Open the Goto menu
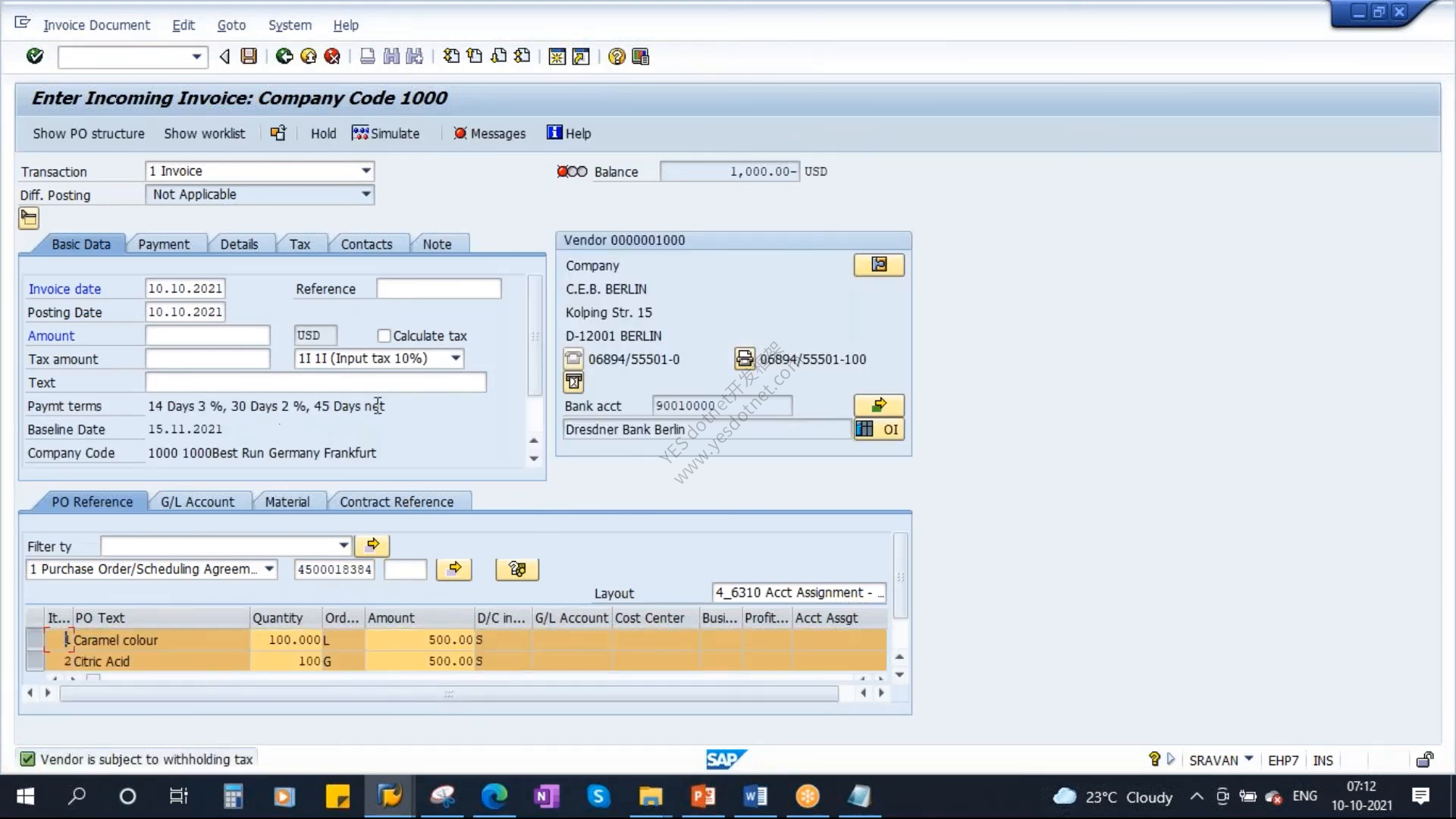The image size is (1456, 819). coord(231,25)
